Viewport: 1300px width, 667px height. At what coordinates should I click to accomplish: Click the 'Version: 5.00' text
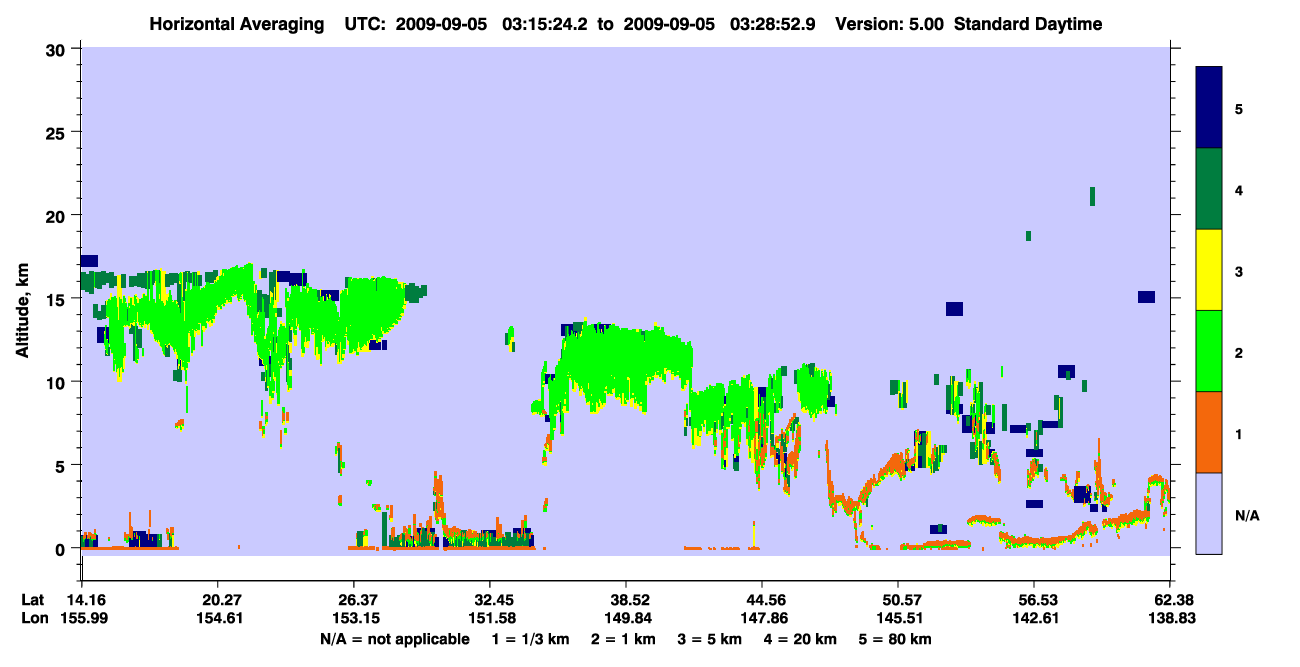[890, 24]
